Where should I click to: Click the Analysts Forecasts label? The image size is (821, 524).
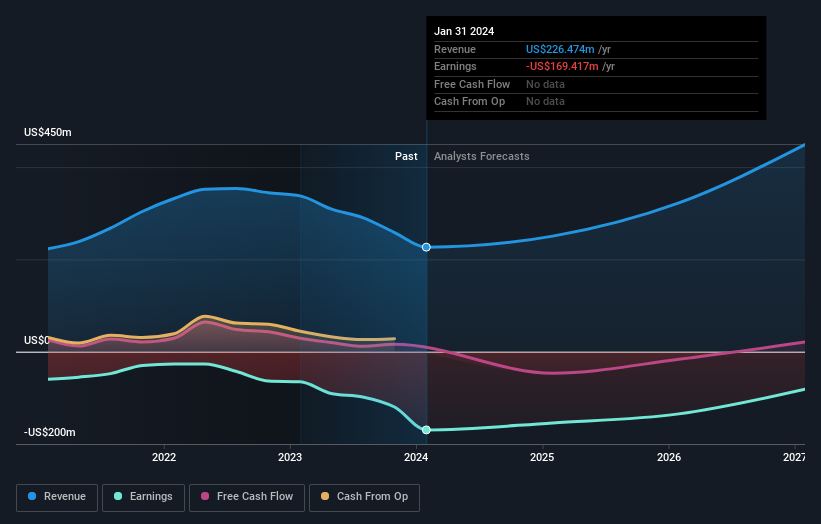coord(482,156)
